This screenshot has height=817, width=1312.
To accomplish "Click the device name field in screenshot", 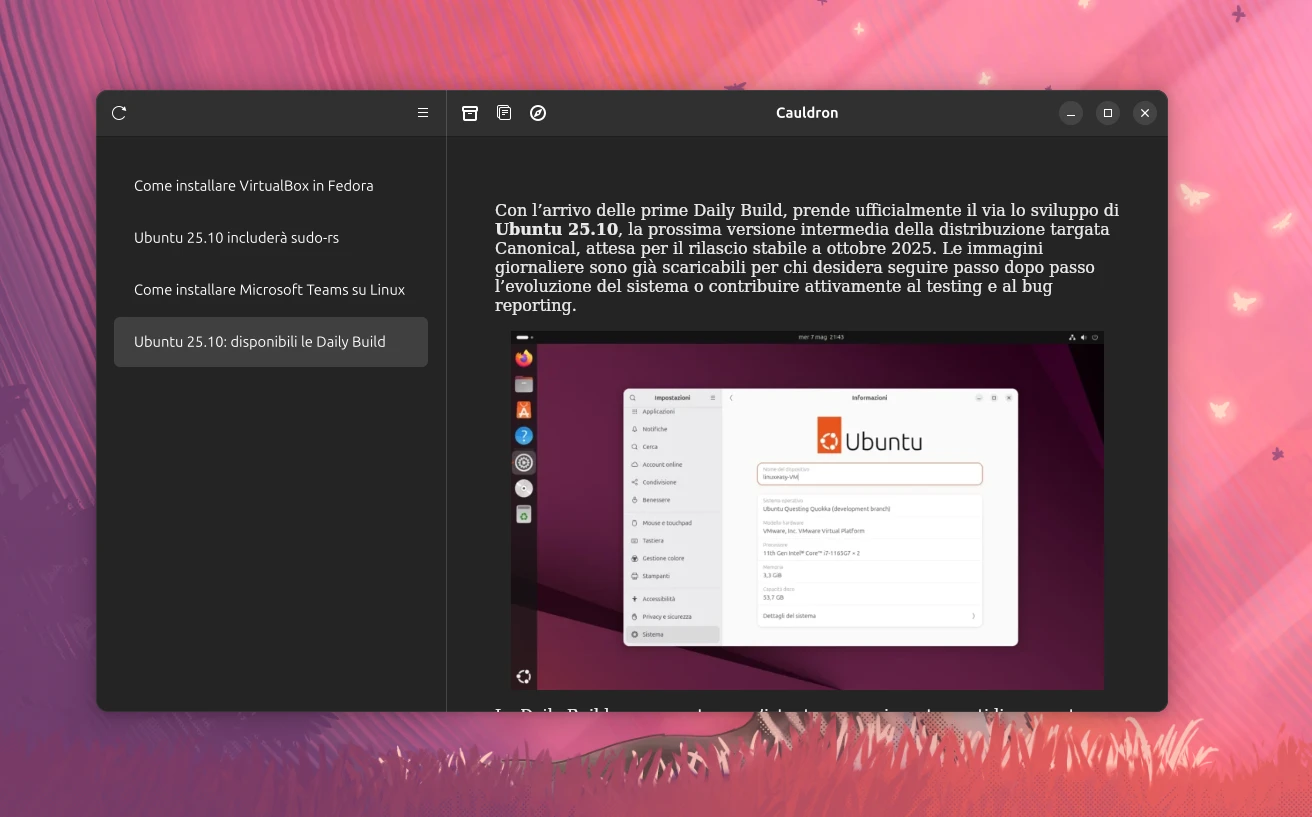I will point(869,474).
